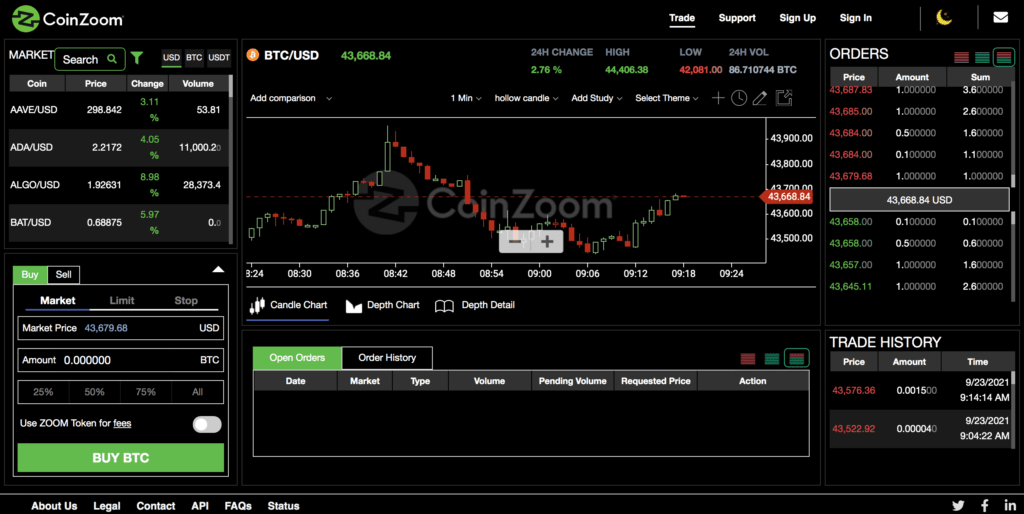The image size is (1024, 514).
Task: Show buy-only order book view in Orders
Action: [982, 57]
